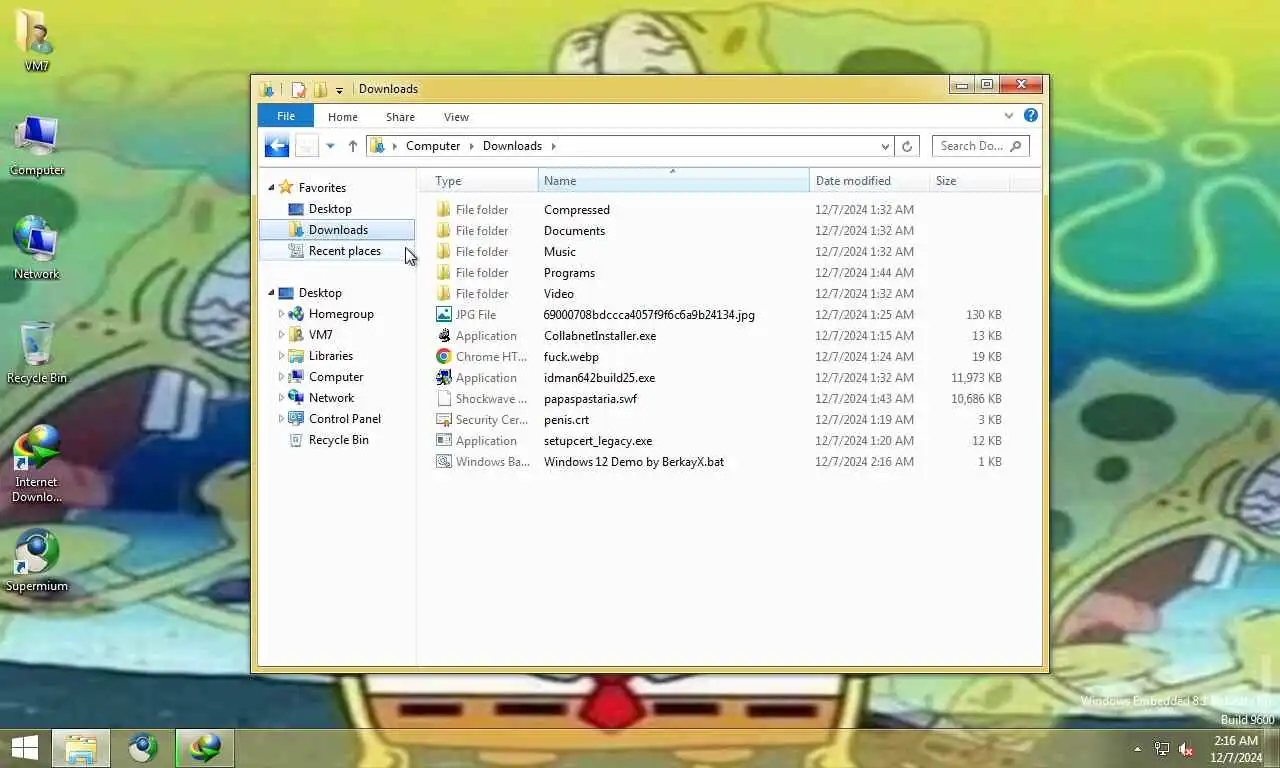Open File Explorer from the taskbar

81,748
